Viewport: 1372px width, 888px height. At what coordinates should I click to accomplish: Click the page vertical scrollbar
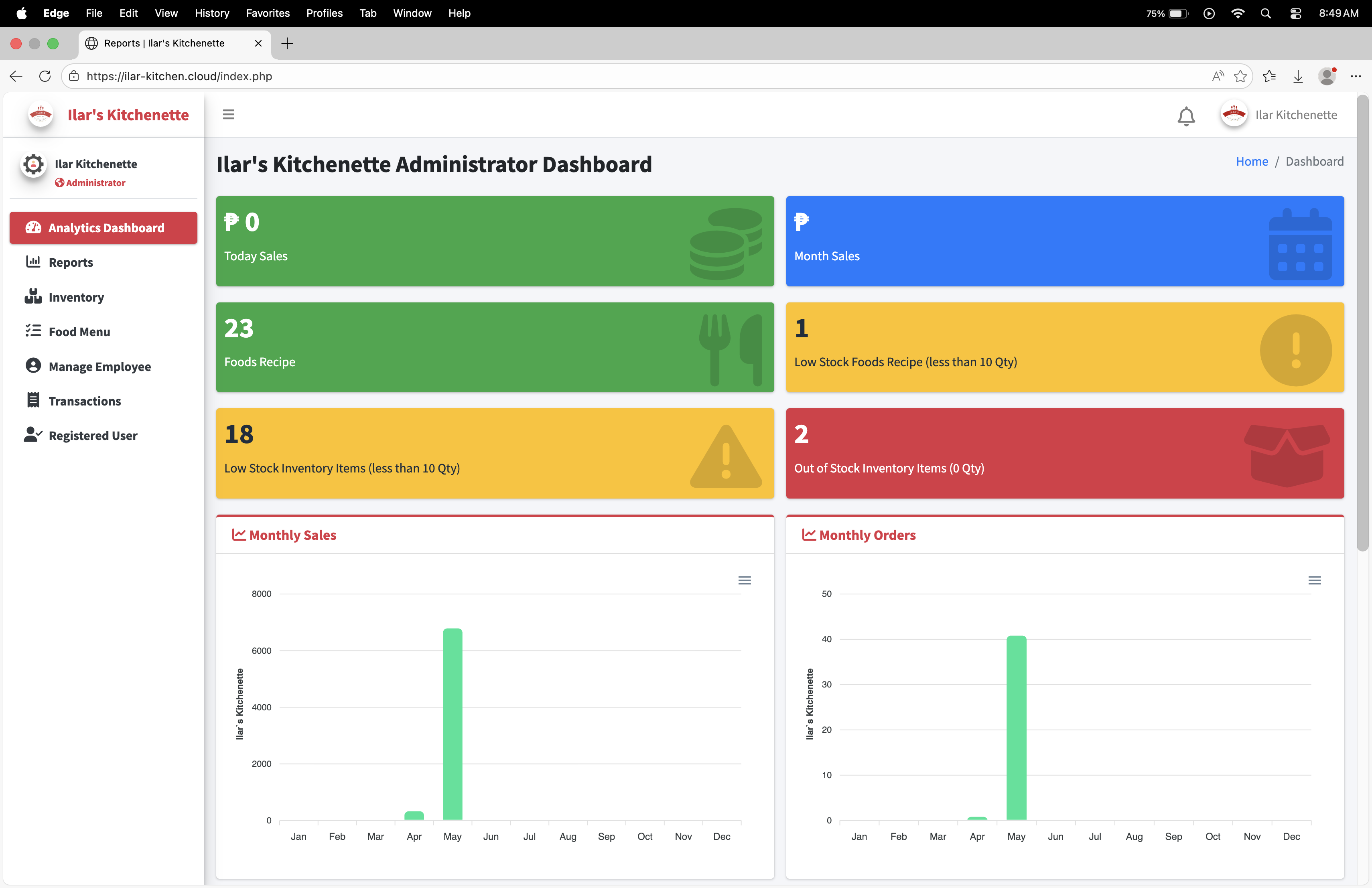[x=1362, y=323]
